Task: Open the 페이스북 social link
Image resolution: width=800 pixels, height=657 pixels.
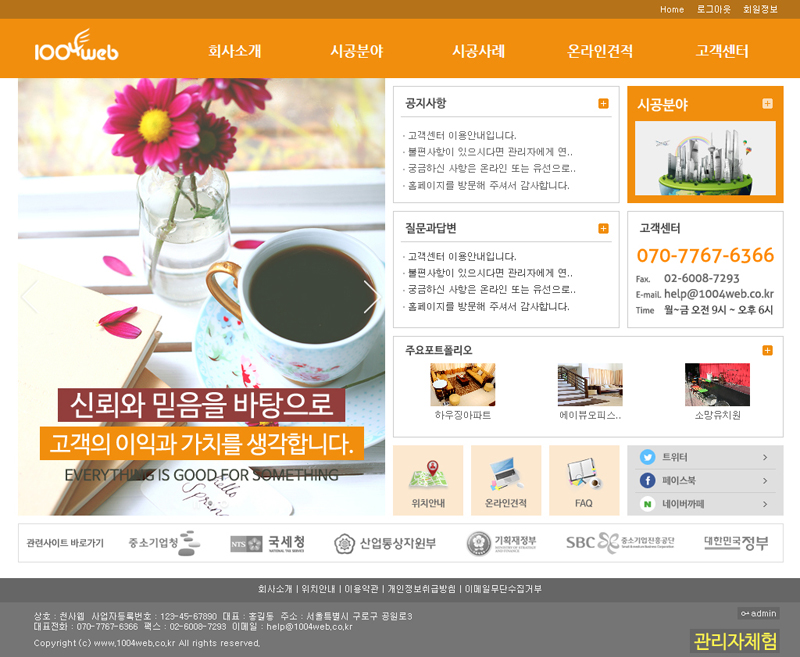Action: tap(705, 481)
